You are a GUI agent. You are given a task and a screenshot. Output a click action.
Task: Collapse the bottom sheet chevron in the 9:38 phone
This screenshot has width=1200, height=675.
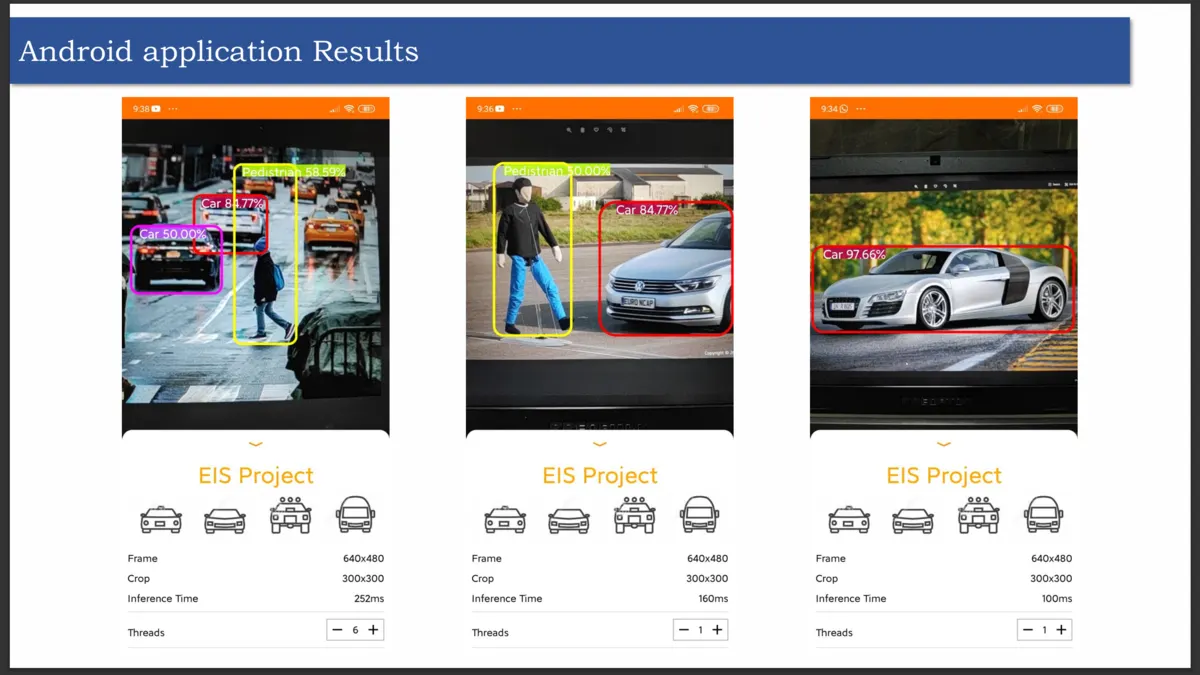pos(256,444)
